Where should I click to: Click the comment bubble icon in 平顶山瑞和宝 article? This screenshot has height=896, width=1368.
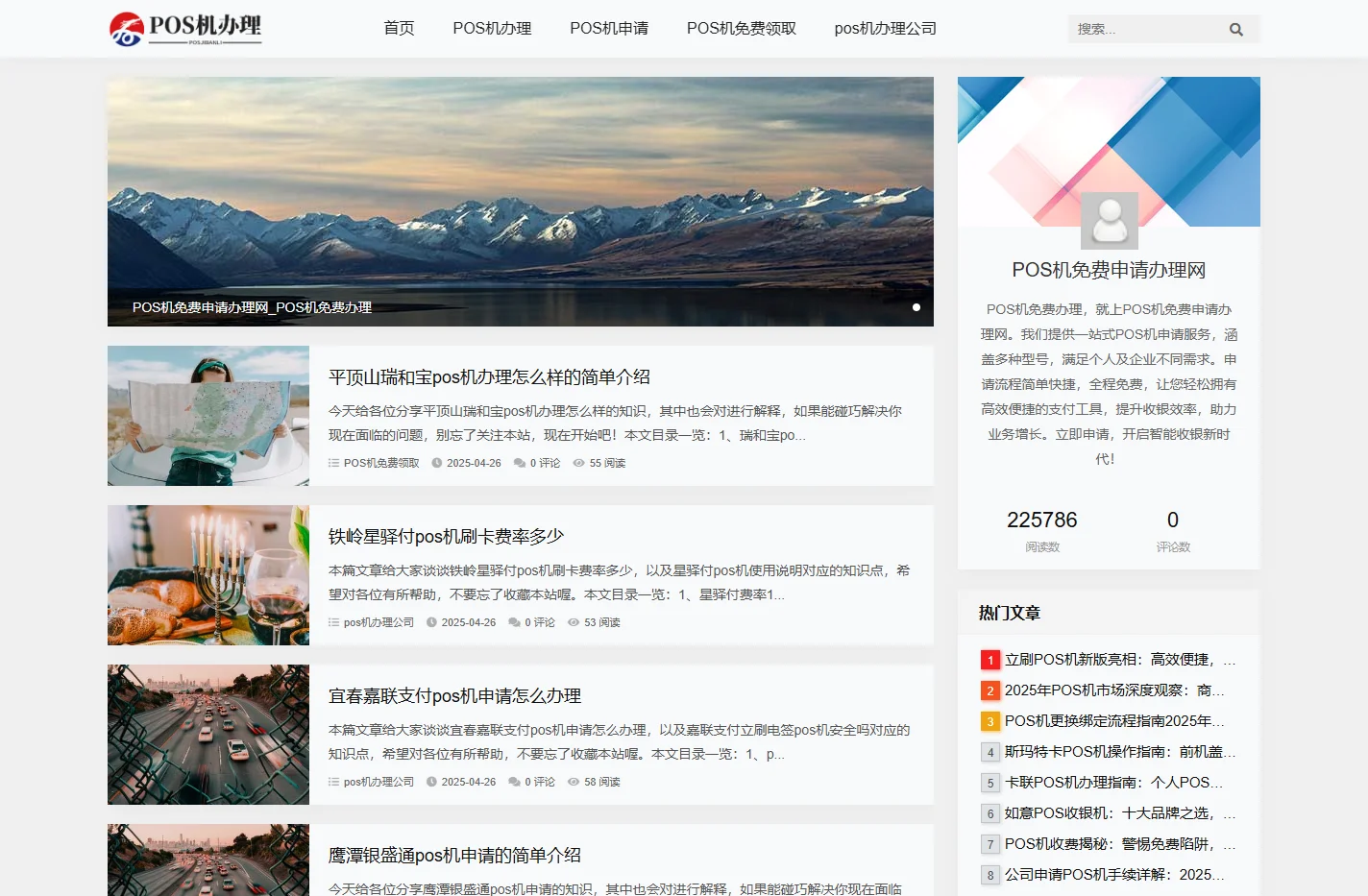520,463
